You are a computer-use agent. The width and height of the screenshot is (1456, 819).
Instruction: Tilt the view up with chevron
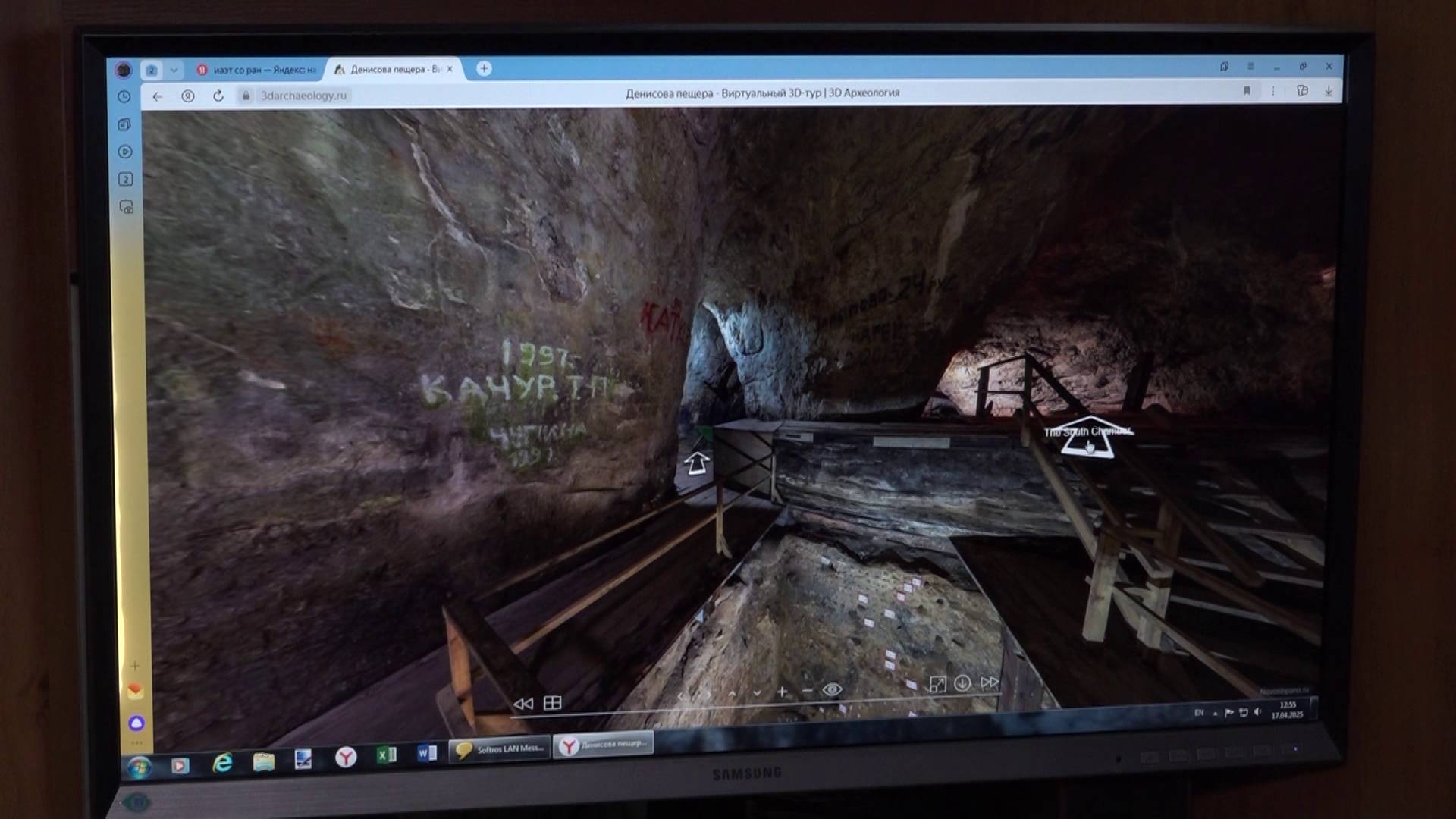pyautogui.click(x=732, y=693)
